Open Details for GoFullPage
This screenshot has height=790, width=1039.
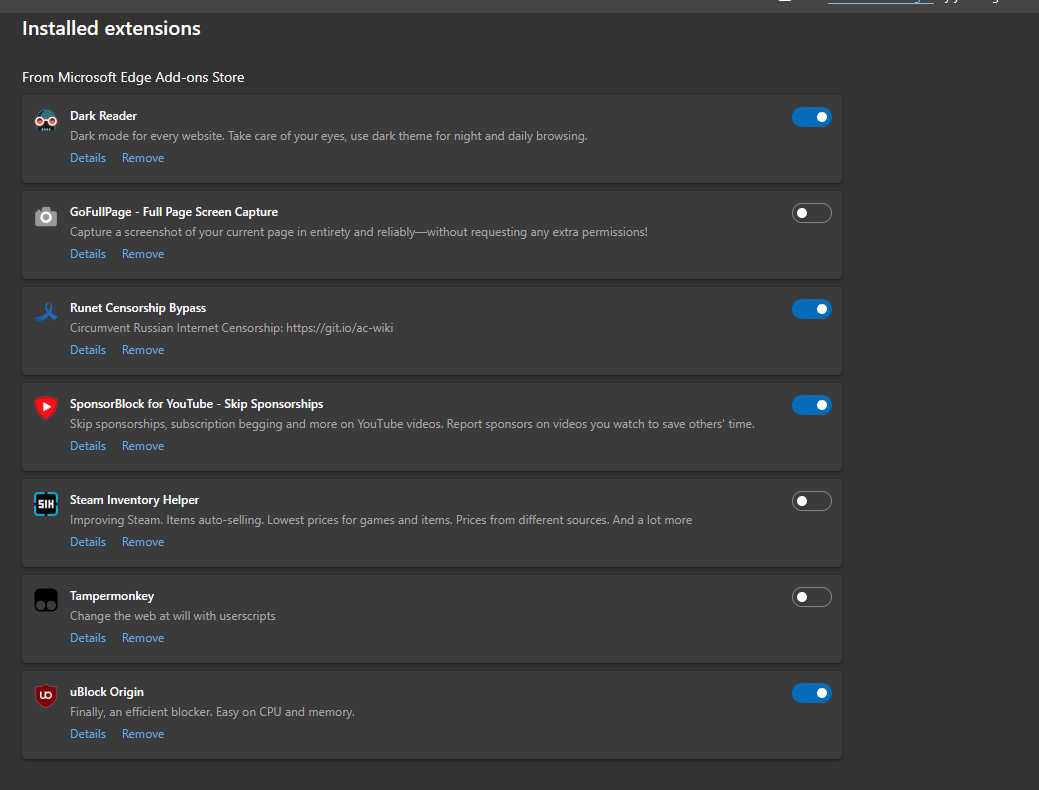pos(88,254)
